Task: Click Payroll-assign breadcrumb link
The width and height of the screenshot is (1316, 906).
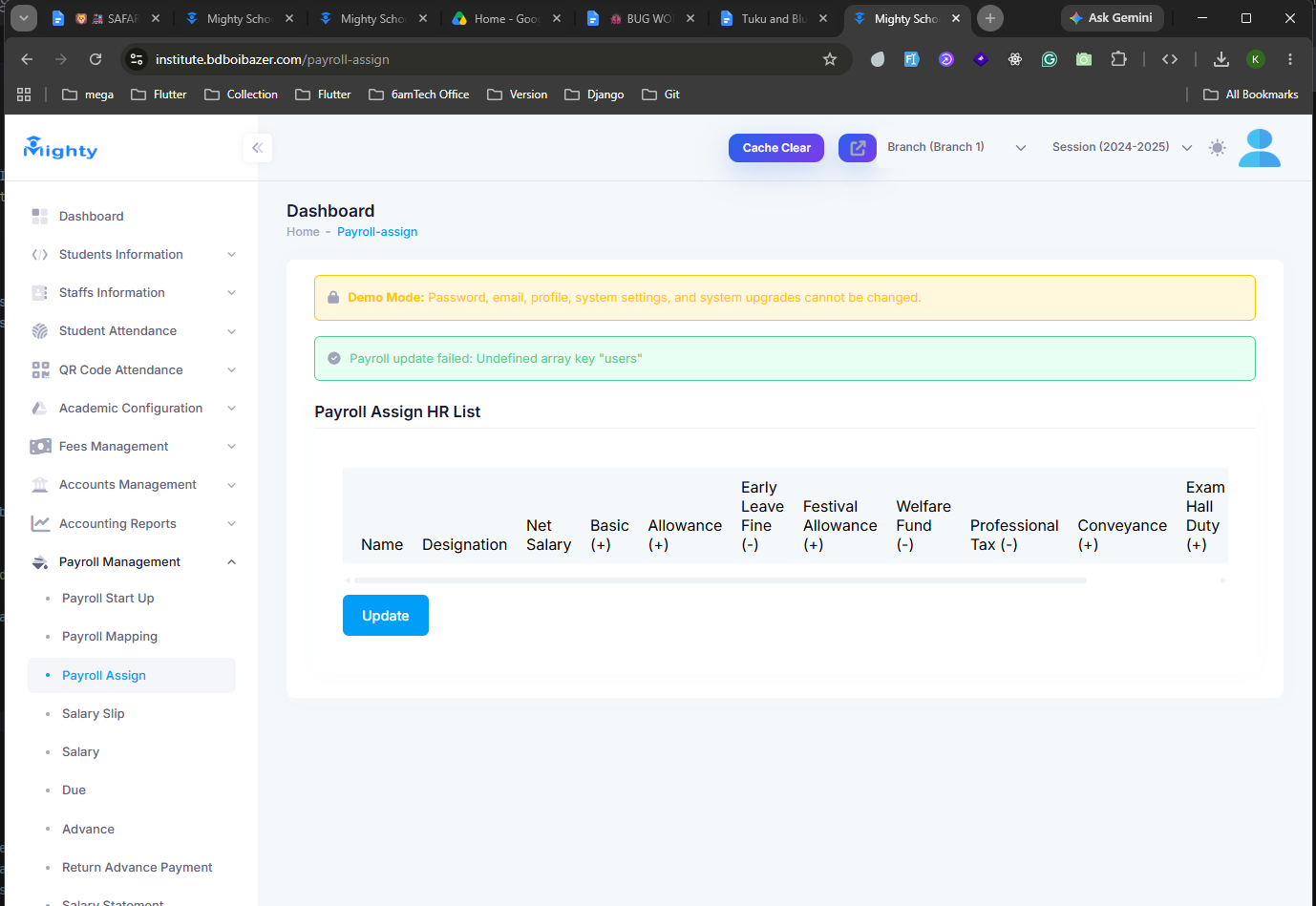Action: coord(377,232)
